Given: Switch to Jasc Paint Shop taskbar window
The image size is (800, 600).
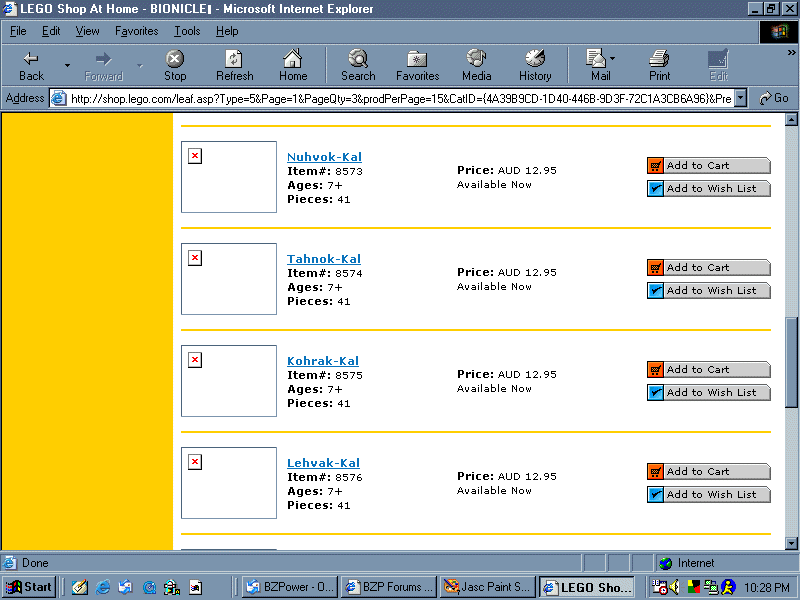Looking at the screenshot, I should [x=487, y=587].
